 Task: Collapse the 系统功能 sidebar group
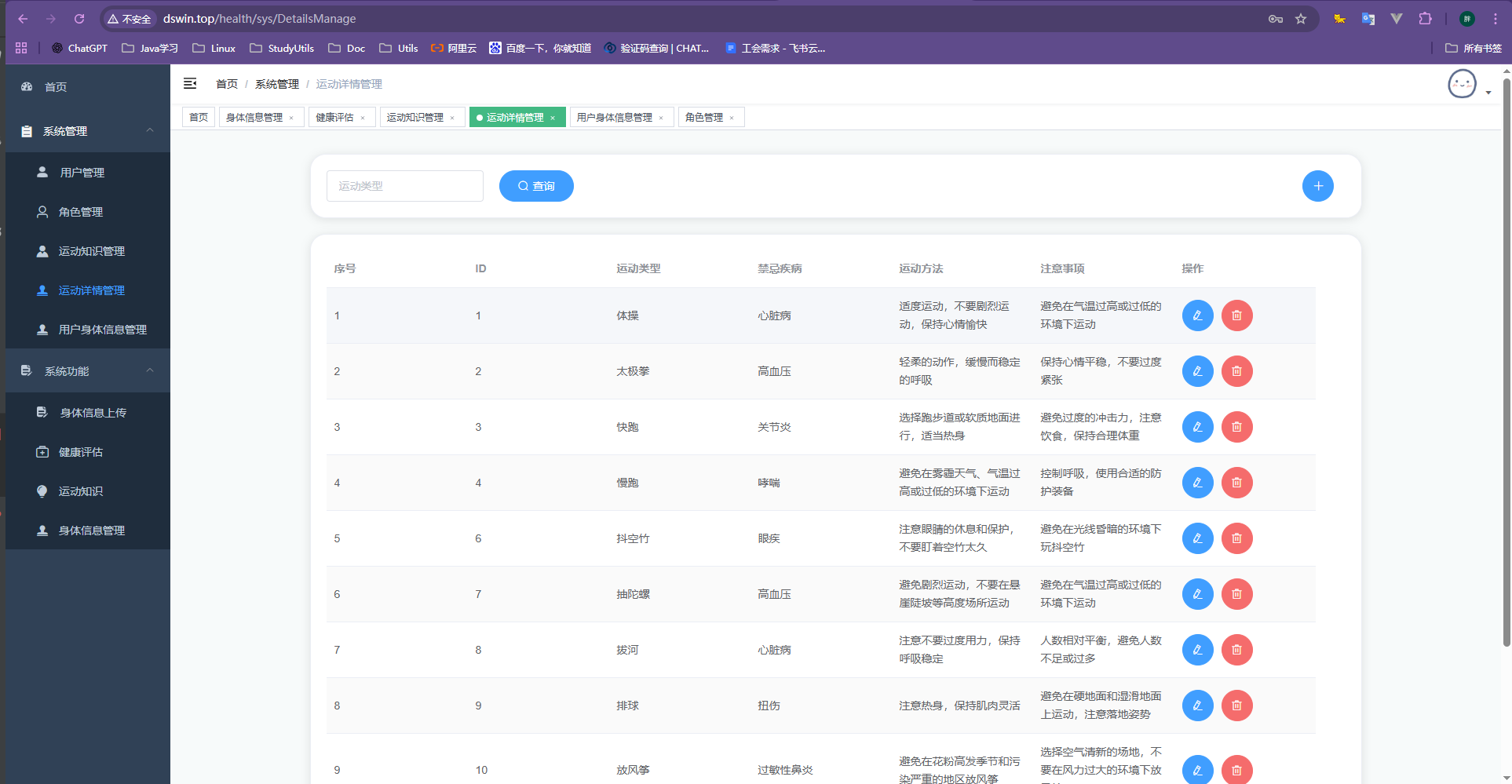pyautogui.click(x=88, y=371)
